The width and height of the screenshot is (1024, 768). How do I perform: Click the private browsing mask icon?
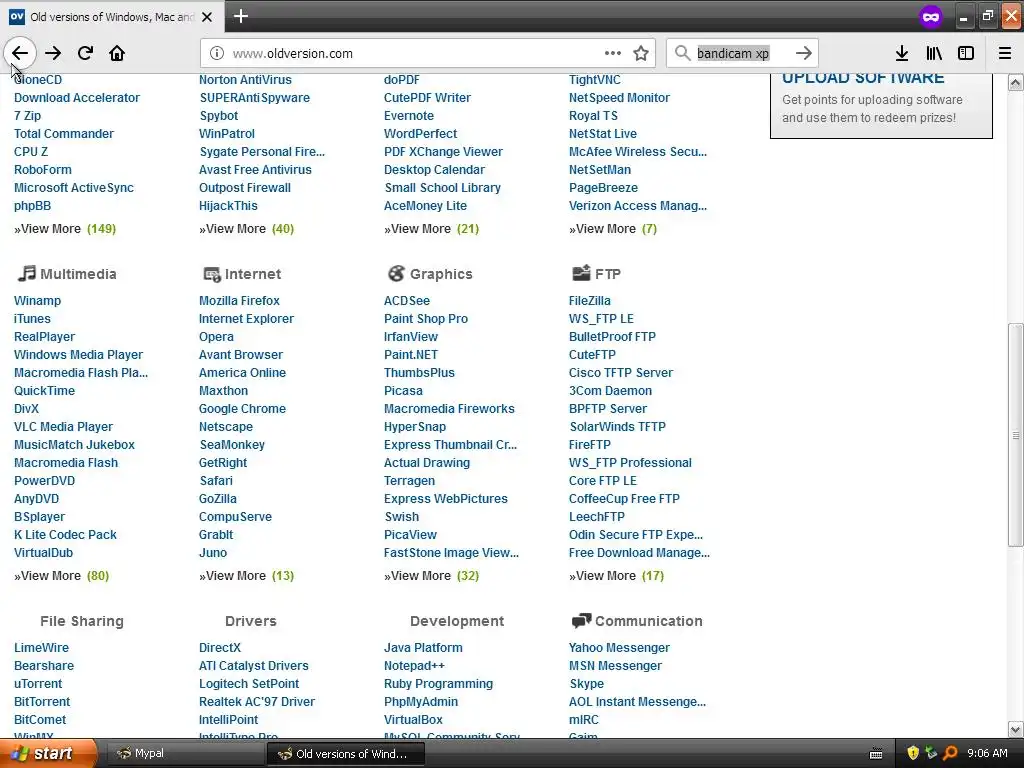point(931,16)
